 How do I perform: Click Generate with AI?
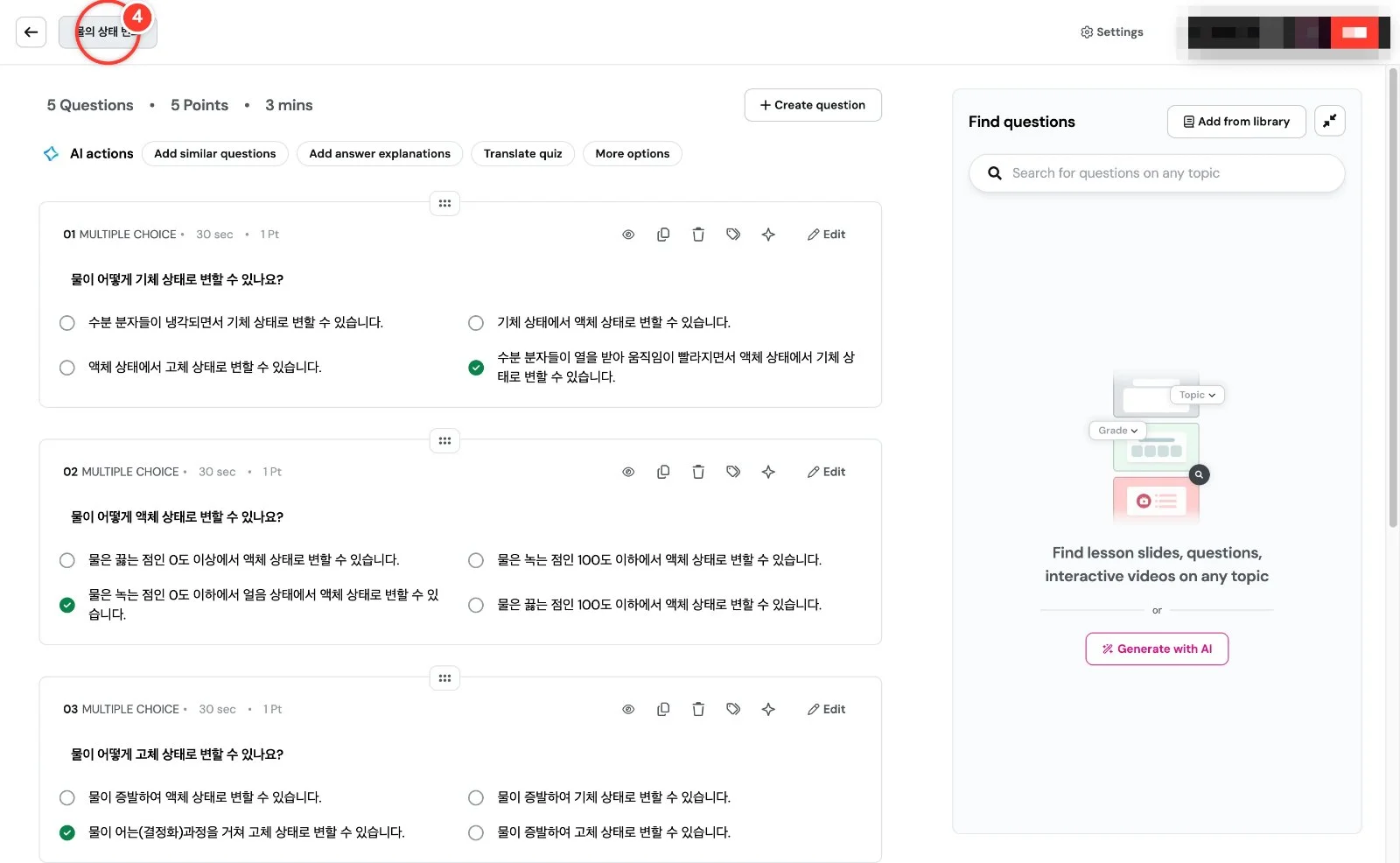coord(1157,649)
